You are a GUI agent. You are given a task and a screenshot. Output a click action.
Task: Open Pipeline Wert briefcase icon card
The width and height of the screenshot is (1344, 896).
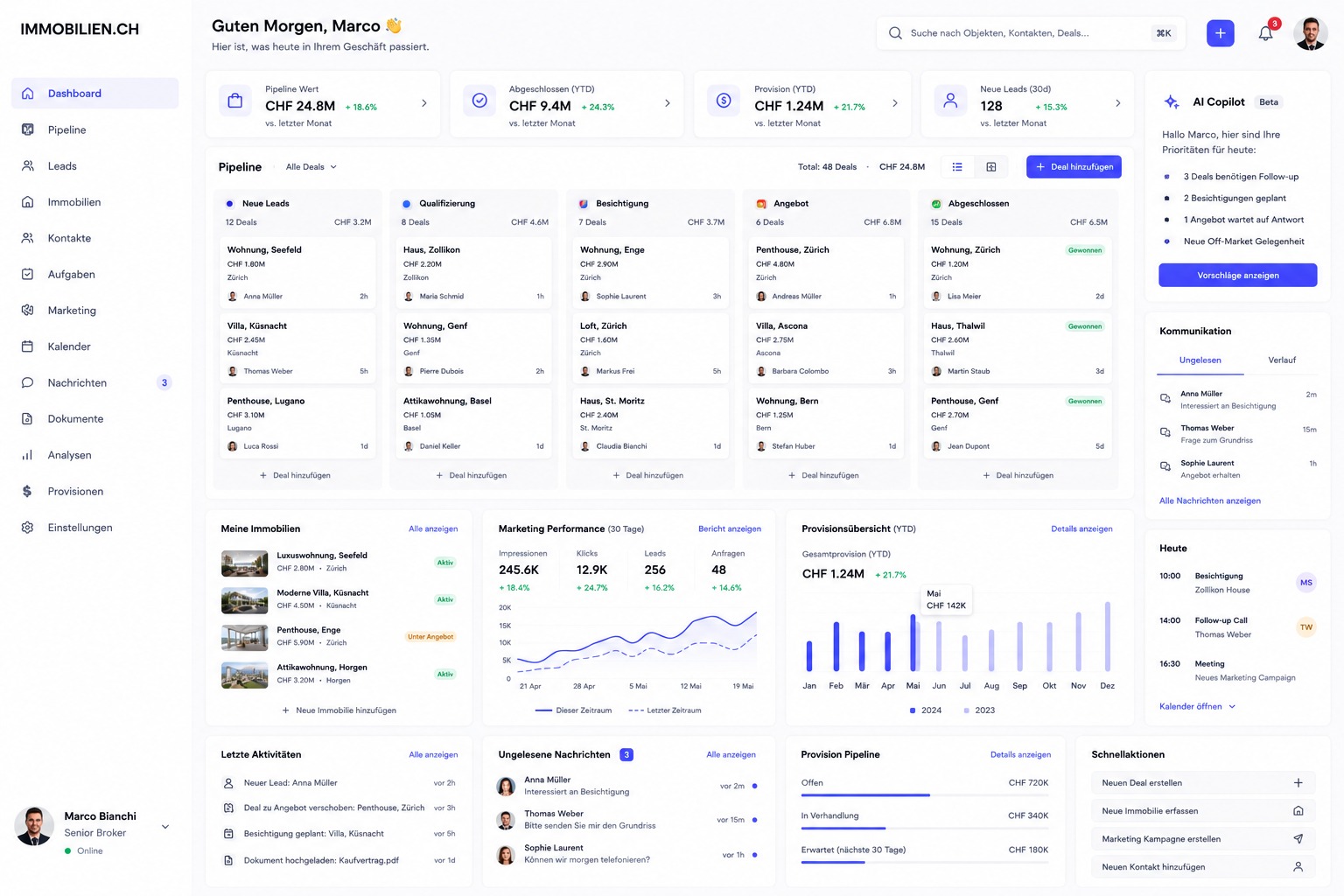point(235,101)
